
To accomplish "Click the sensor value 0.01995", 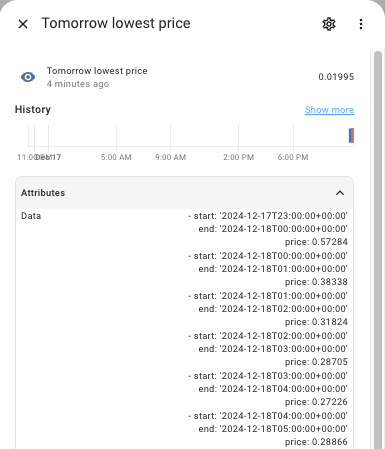I will tap(336, 77).
